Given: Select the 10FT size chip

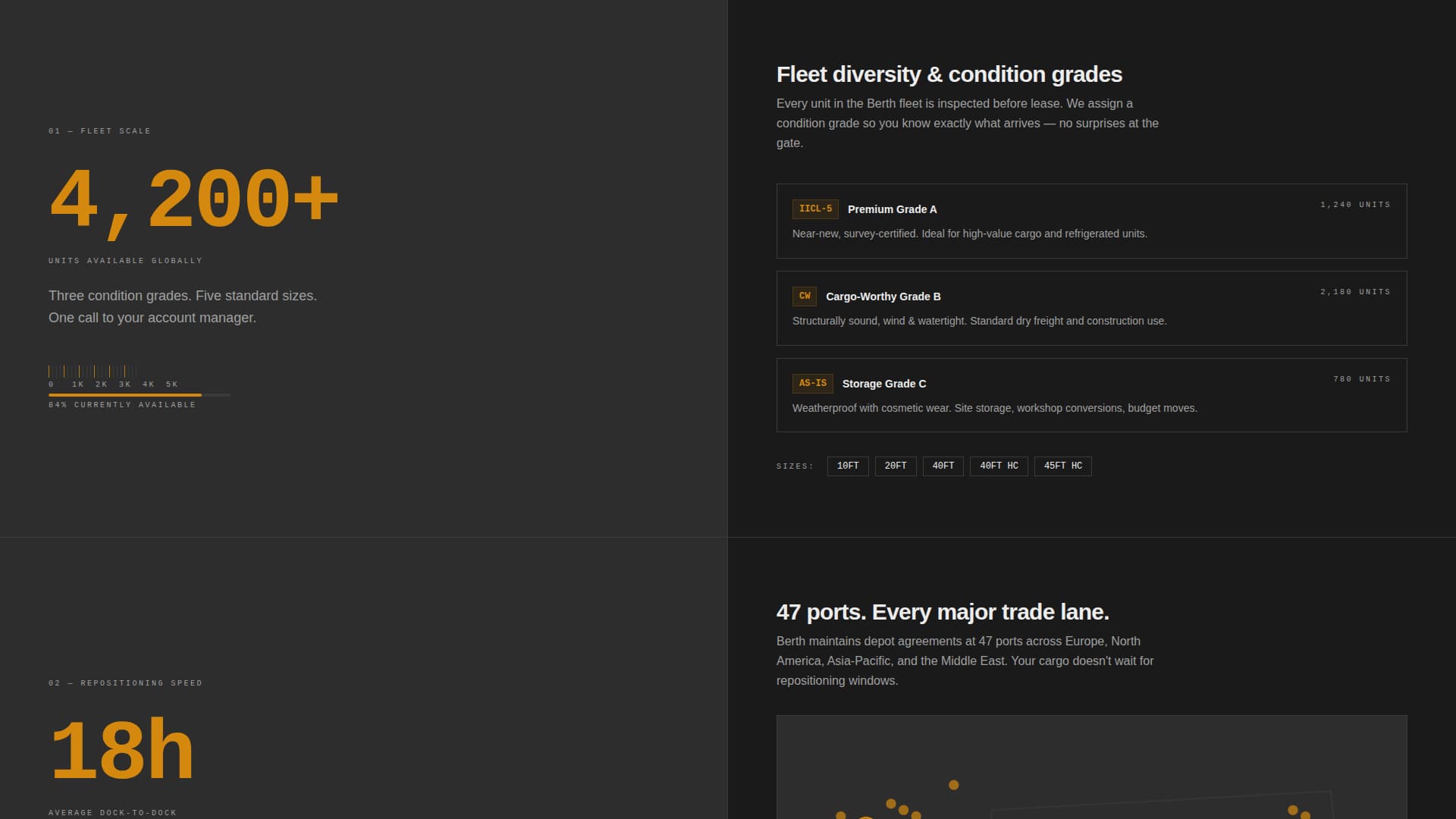Looking at the screenshot, I should (847, 466).
